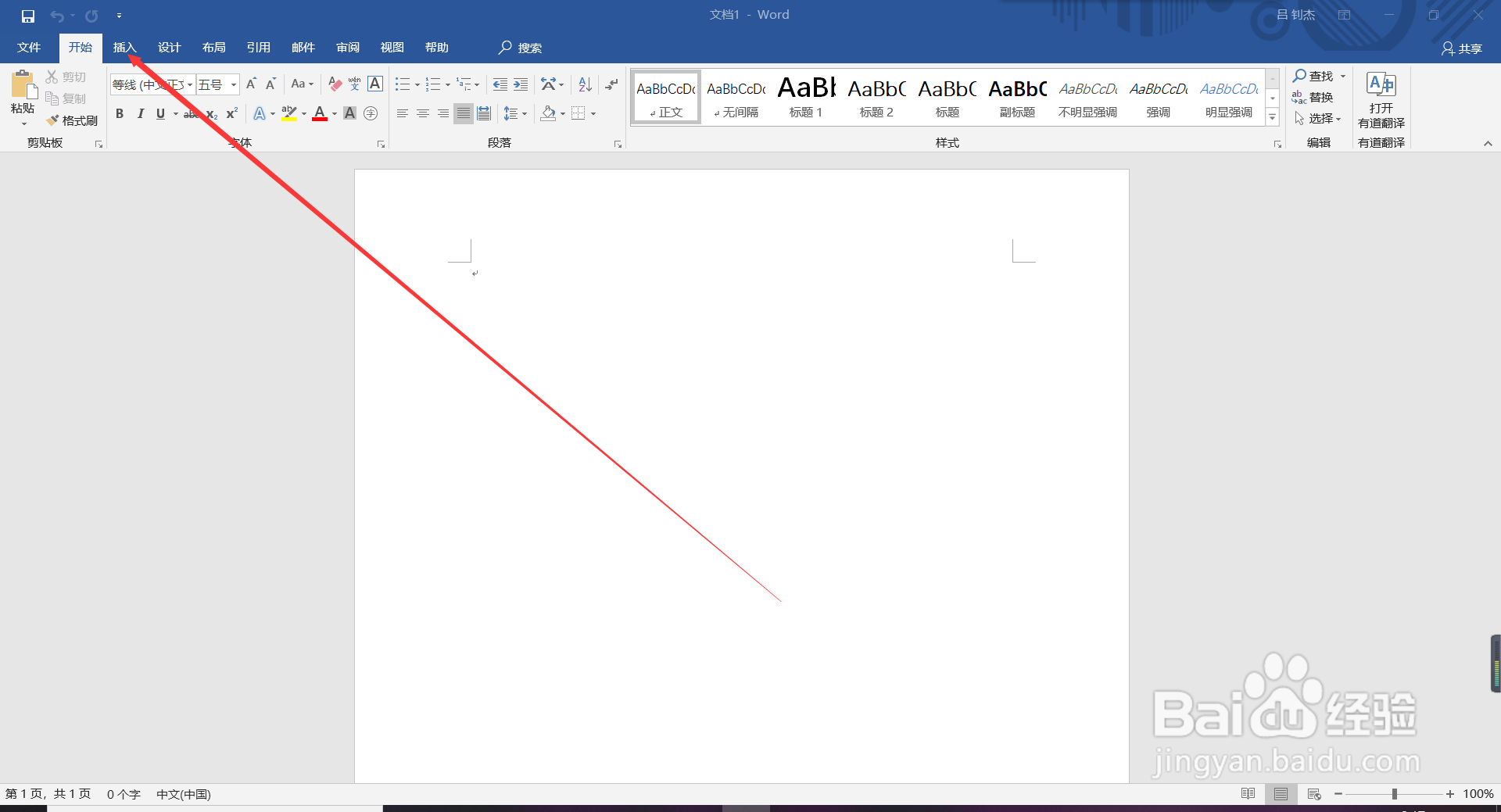
Task: Align text left
Action: (x=403, y=114)
